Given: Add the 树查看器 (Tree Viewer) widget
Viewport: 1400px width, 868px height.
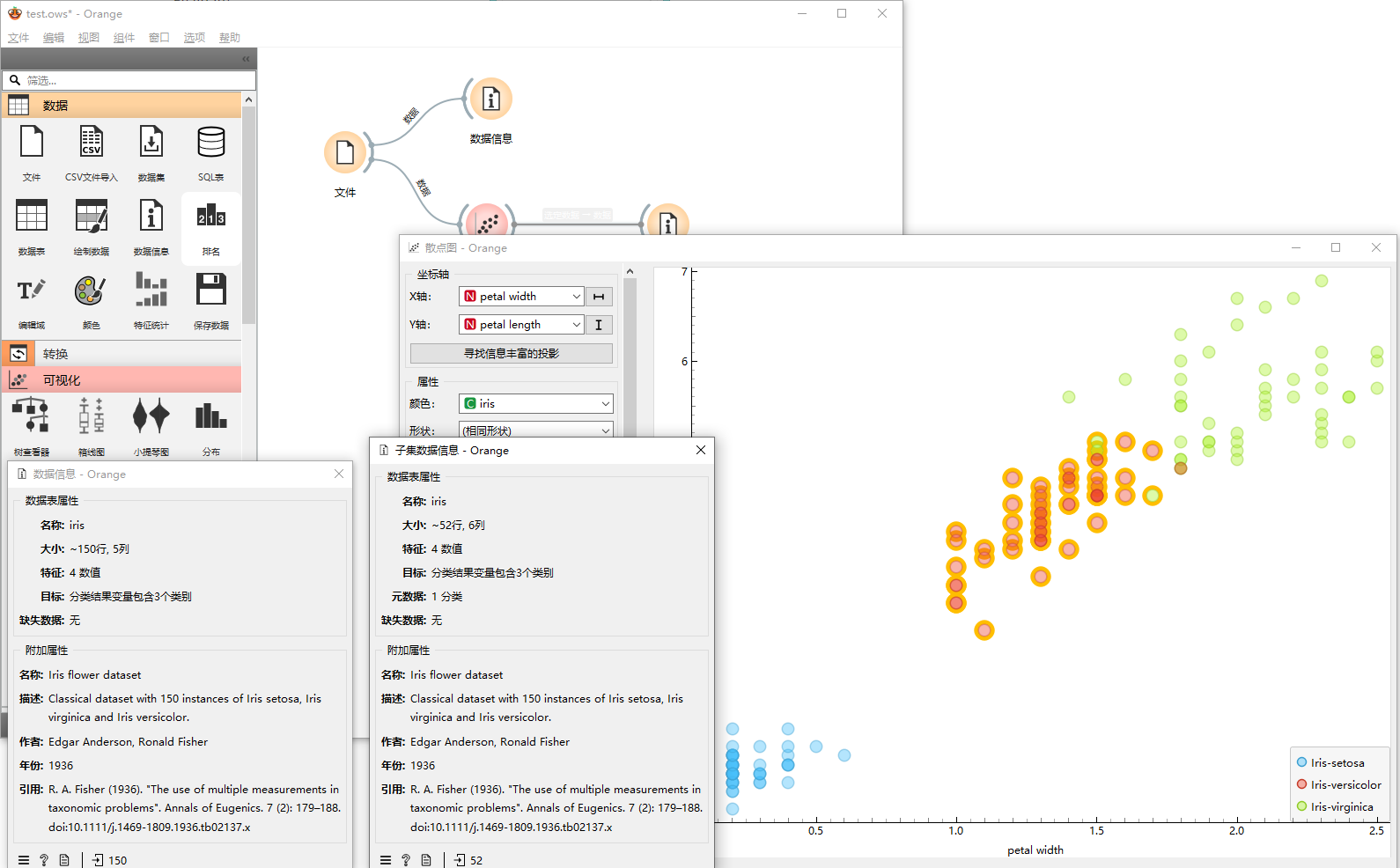Looking at the screenshot, I should tap(32, 426).
